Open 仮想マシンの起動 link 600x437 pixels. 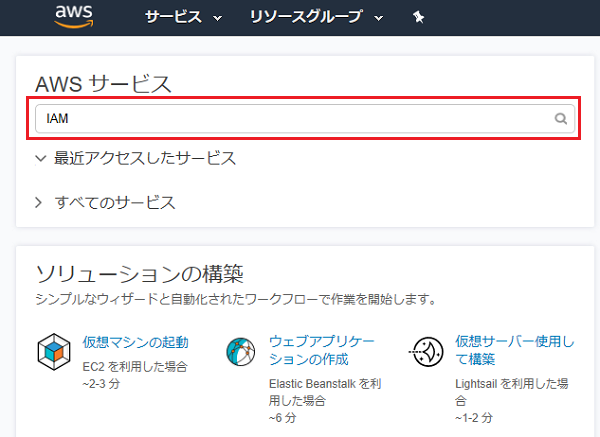[x=135, y=342]
